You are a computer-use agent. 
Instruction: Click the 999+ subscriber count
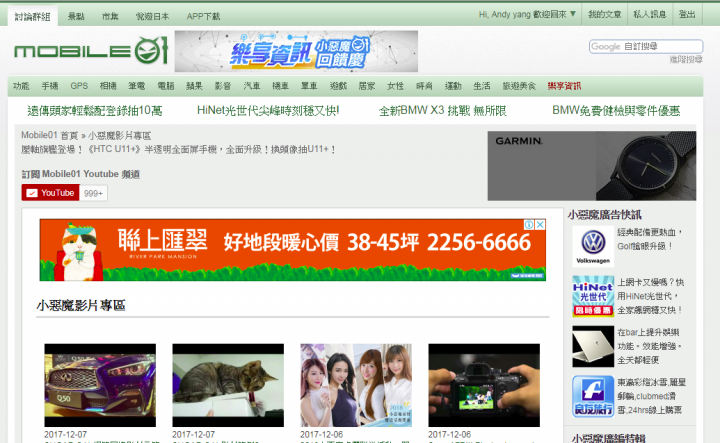point(93,193)
